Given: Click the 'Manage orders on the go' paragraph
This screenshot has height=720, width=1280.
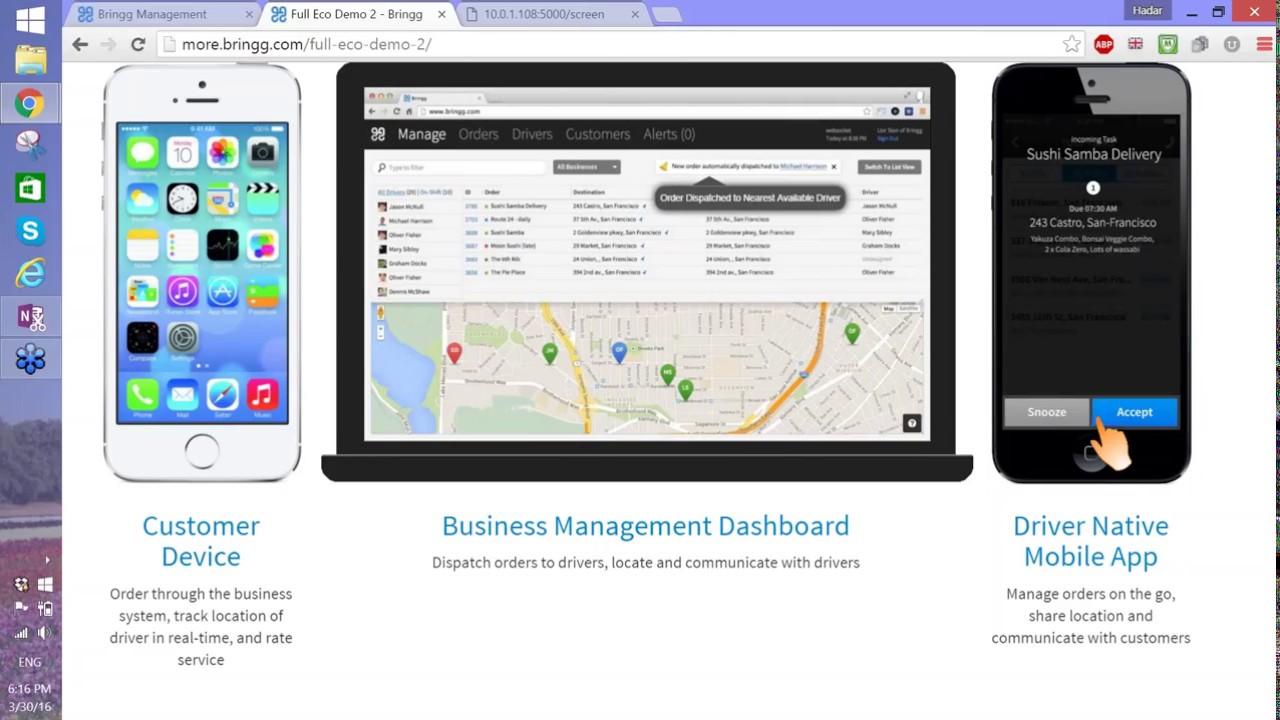Looking at the screenshot, I should (x=1091, y=616).
